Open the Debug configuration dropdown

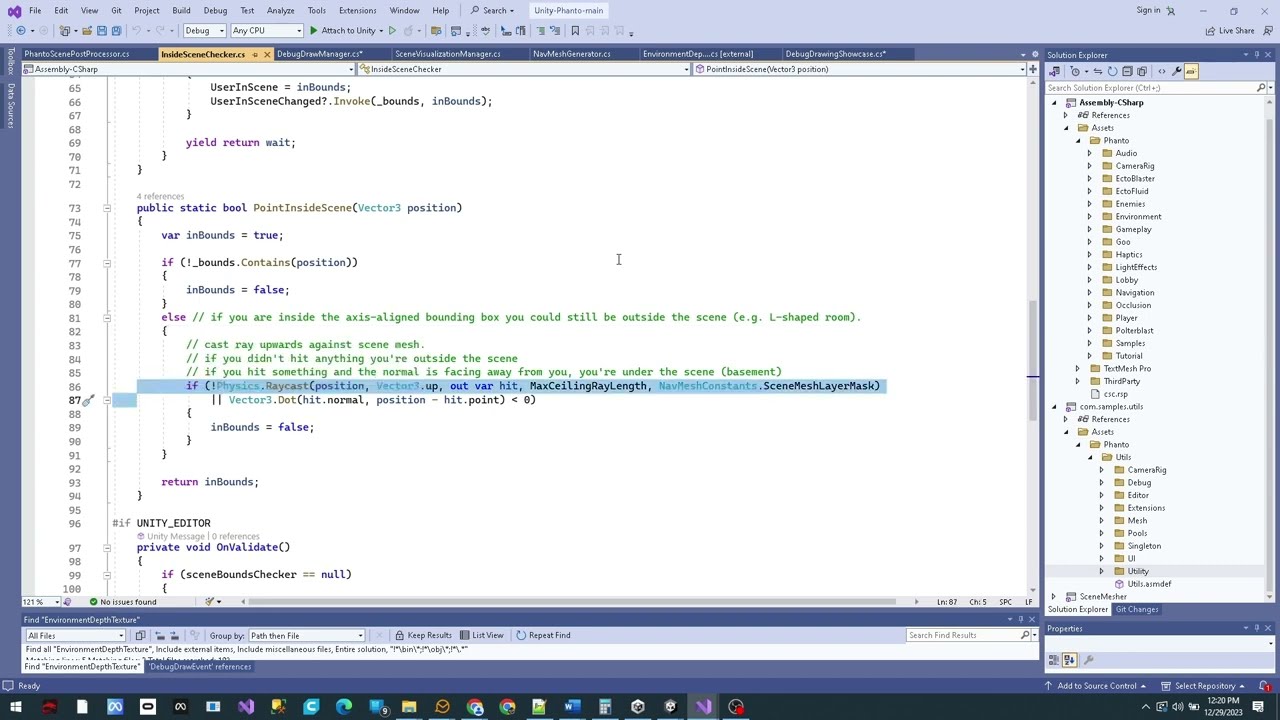tap(205, 30)
